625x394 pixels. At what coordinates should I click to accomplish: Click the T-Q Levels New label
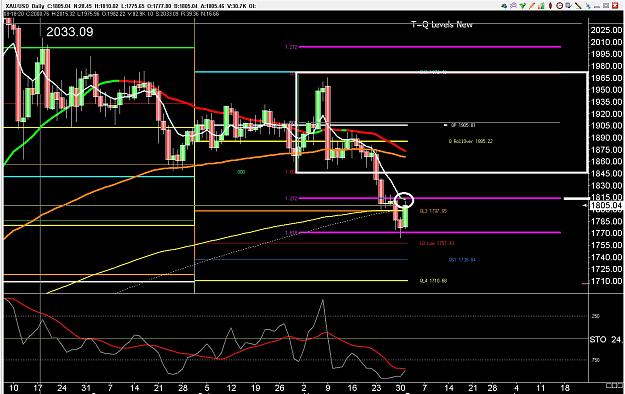(x=442, y=24)
